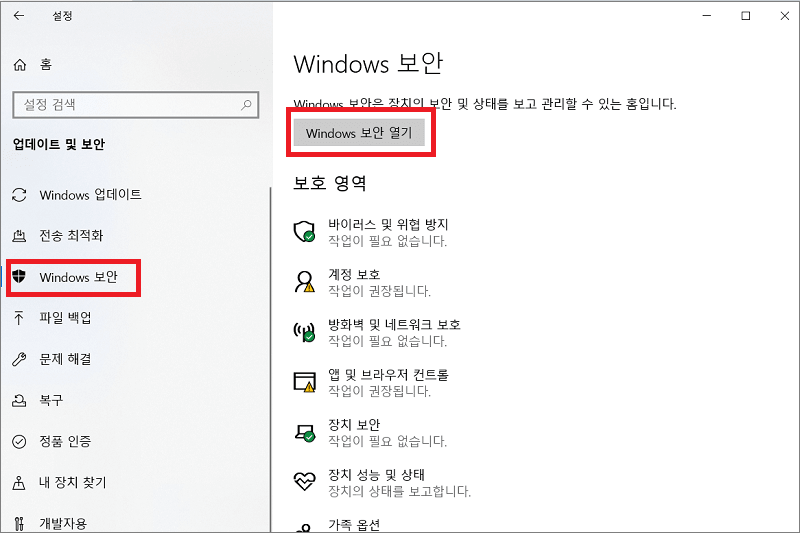This screenshot has width=800, height=533.
Task: Open 개발자용 settings page
Action: coord(63,524)
